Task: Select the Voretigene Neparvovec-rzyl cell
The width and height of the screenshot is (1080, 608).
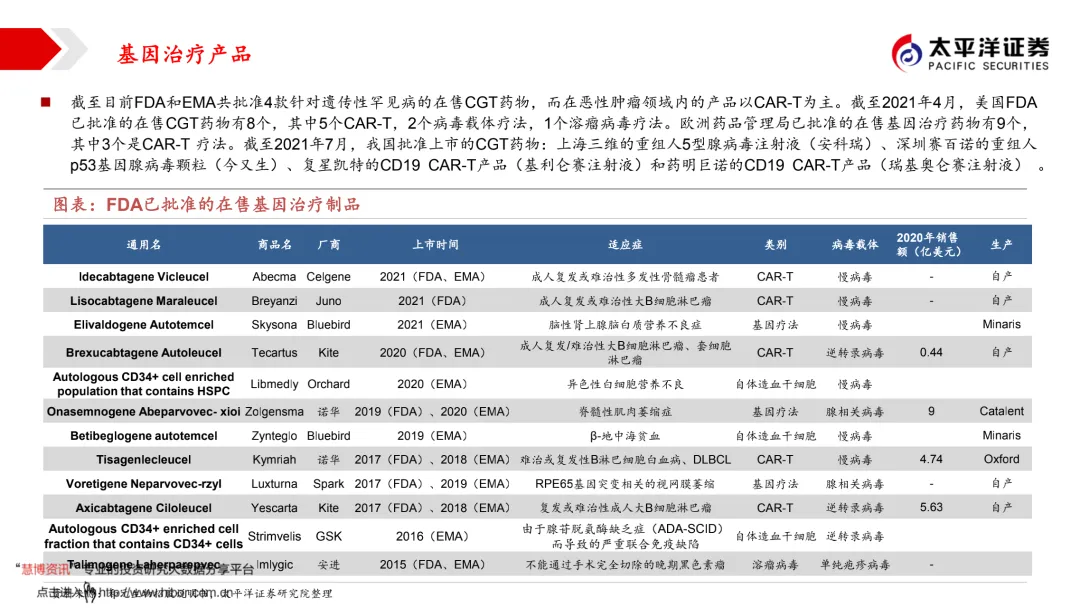Action: tap(143, 484)
